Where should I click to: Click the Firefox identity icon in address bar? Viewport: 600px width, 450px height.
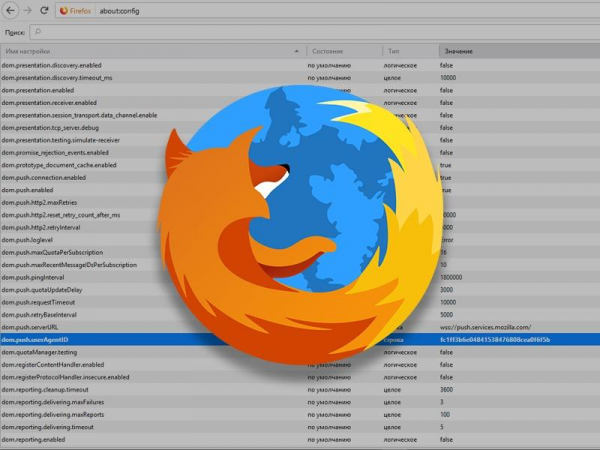pyautogui.click(x=64, y=11)
